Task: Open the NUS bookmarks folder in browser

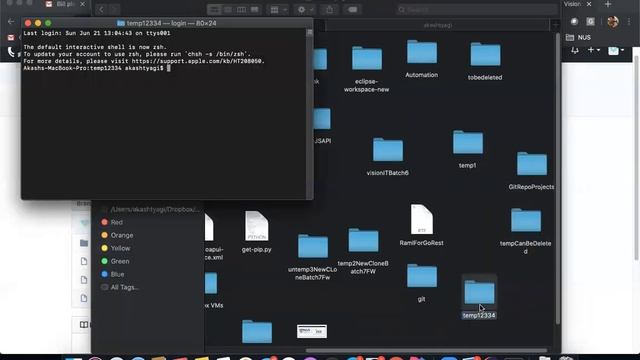Action: tap(579, 37)
